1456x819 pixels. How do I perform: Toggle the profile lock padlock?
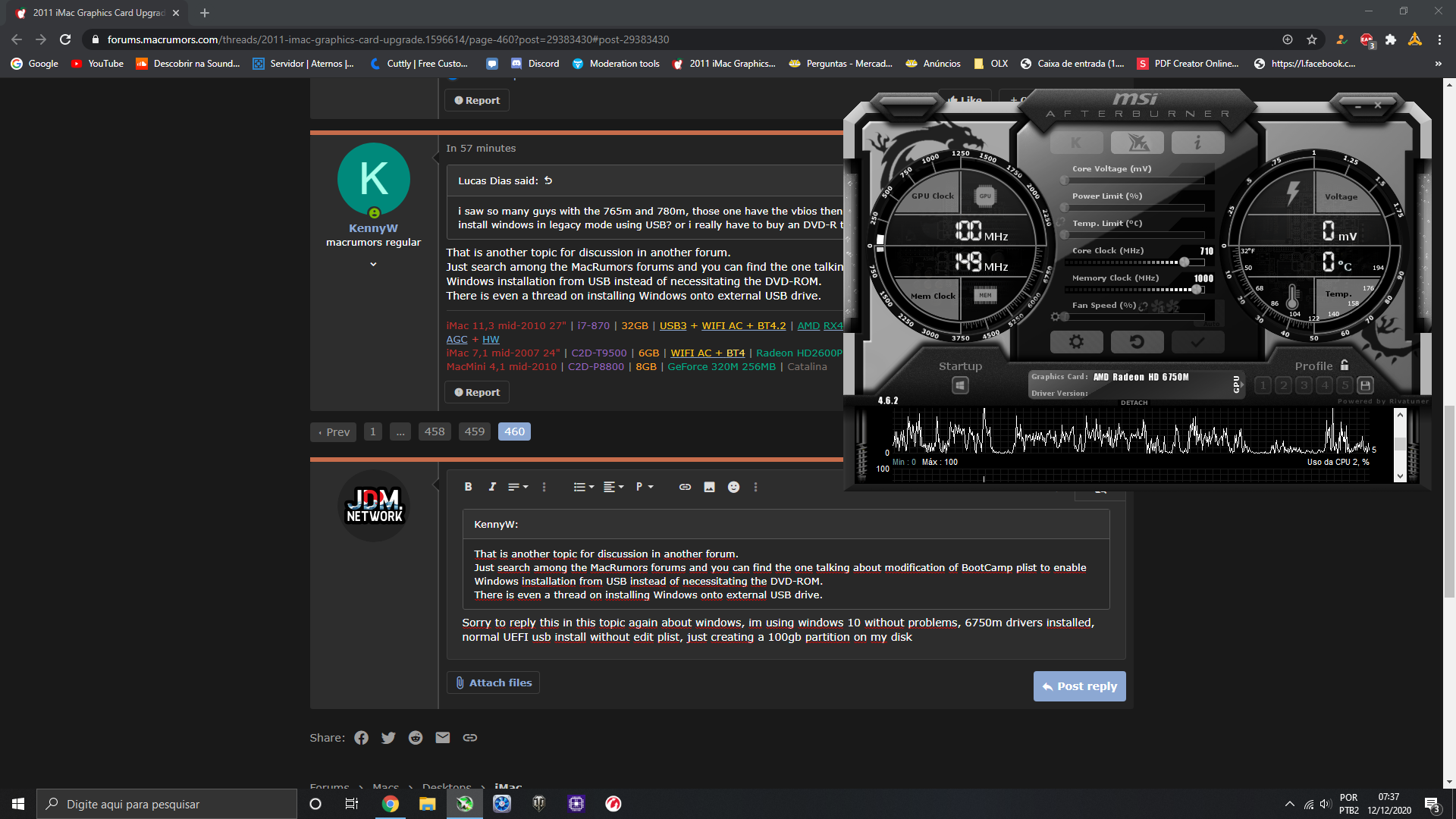click(1345, 365)
